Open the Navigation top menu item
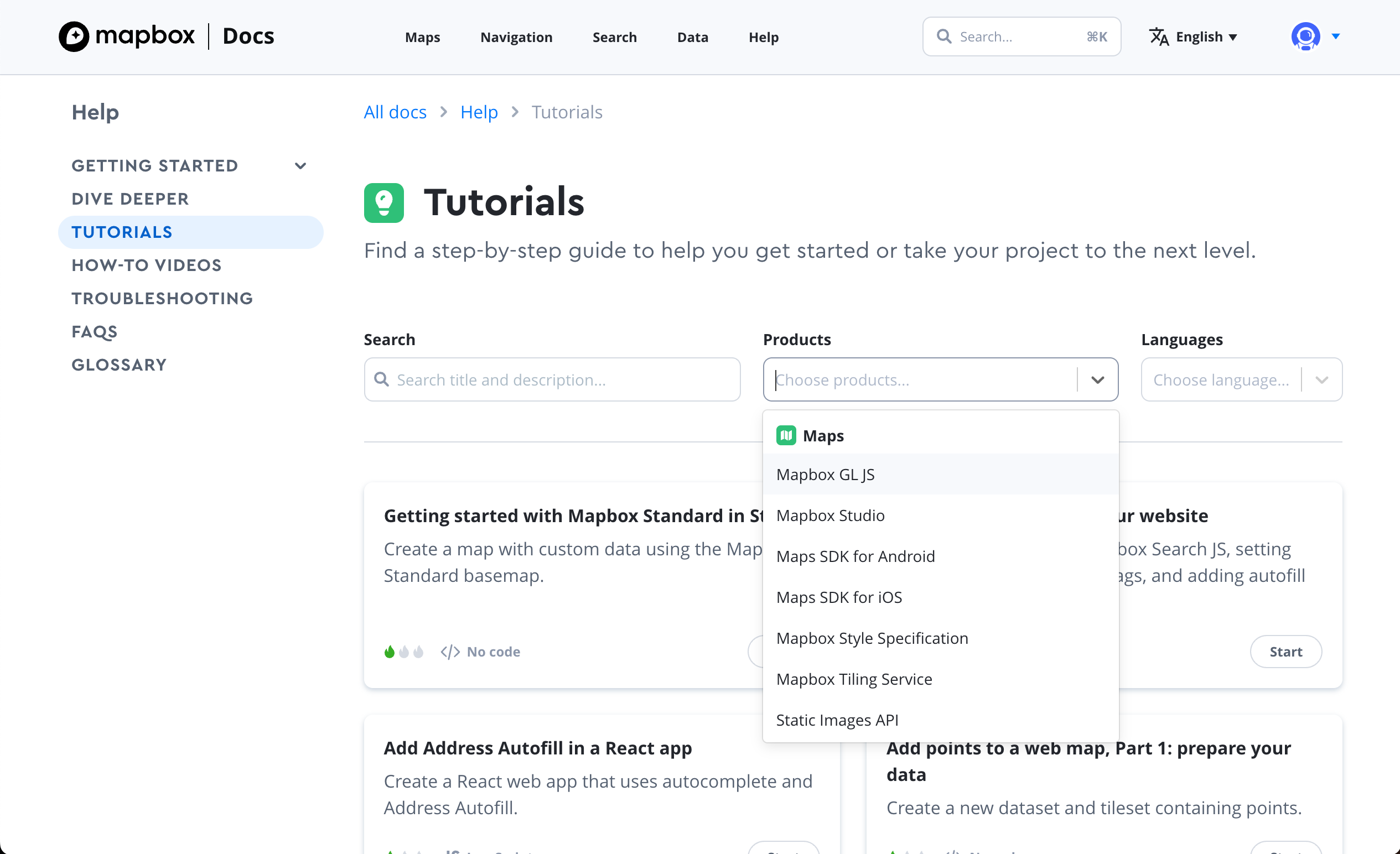 click(x=516, y=37)
